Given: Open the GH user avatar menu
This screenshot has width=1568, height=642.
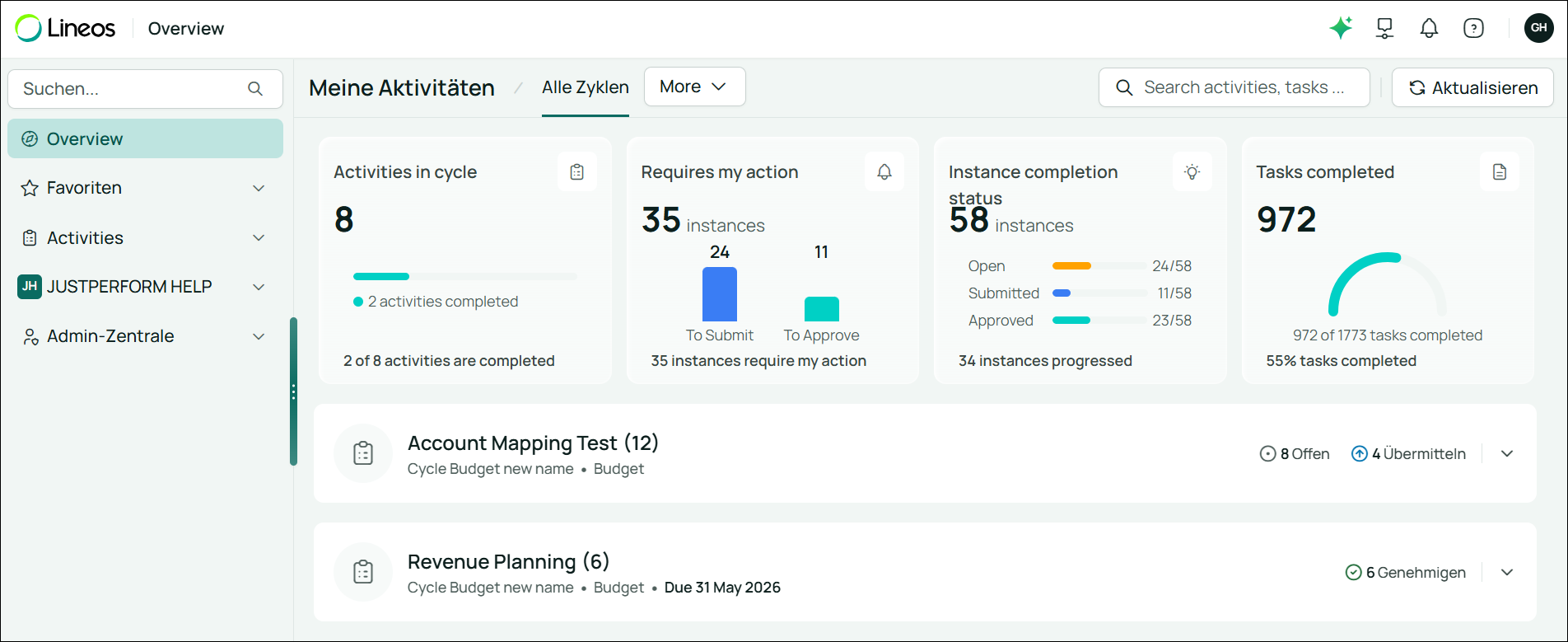Looking at the screenshot, I should (x=1538, y=28).
